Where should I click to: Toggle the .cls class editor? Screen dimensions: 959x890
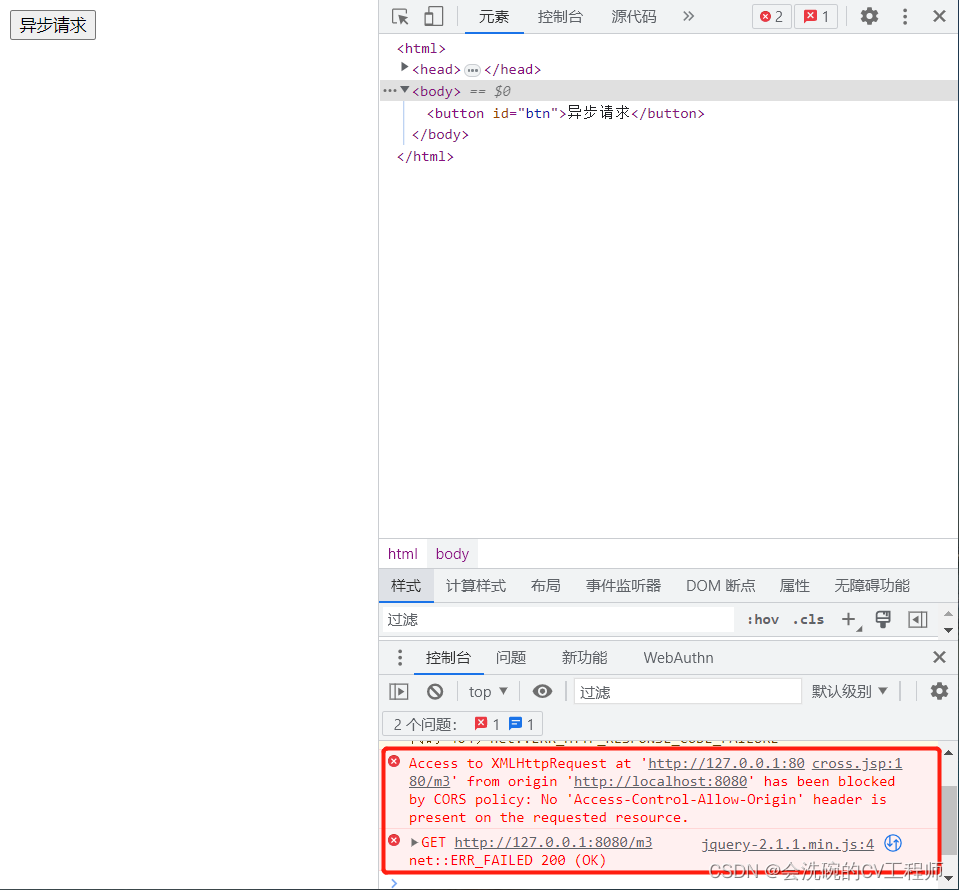coord(808,620)
